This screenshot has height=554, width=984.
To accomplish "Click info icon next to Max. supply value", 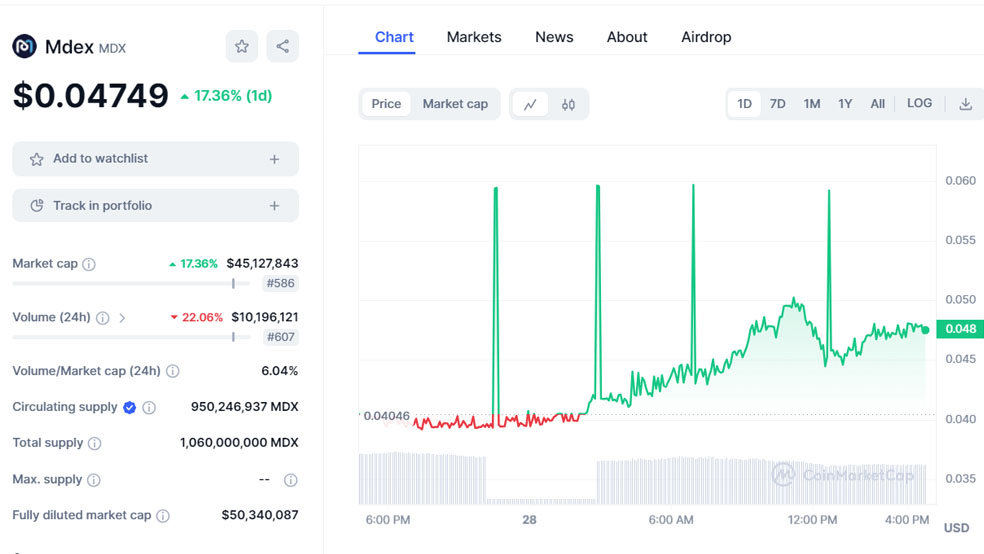I will [x=291, y=480].
